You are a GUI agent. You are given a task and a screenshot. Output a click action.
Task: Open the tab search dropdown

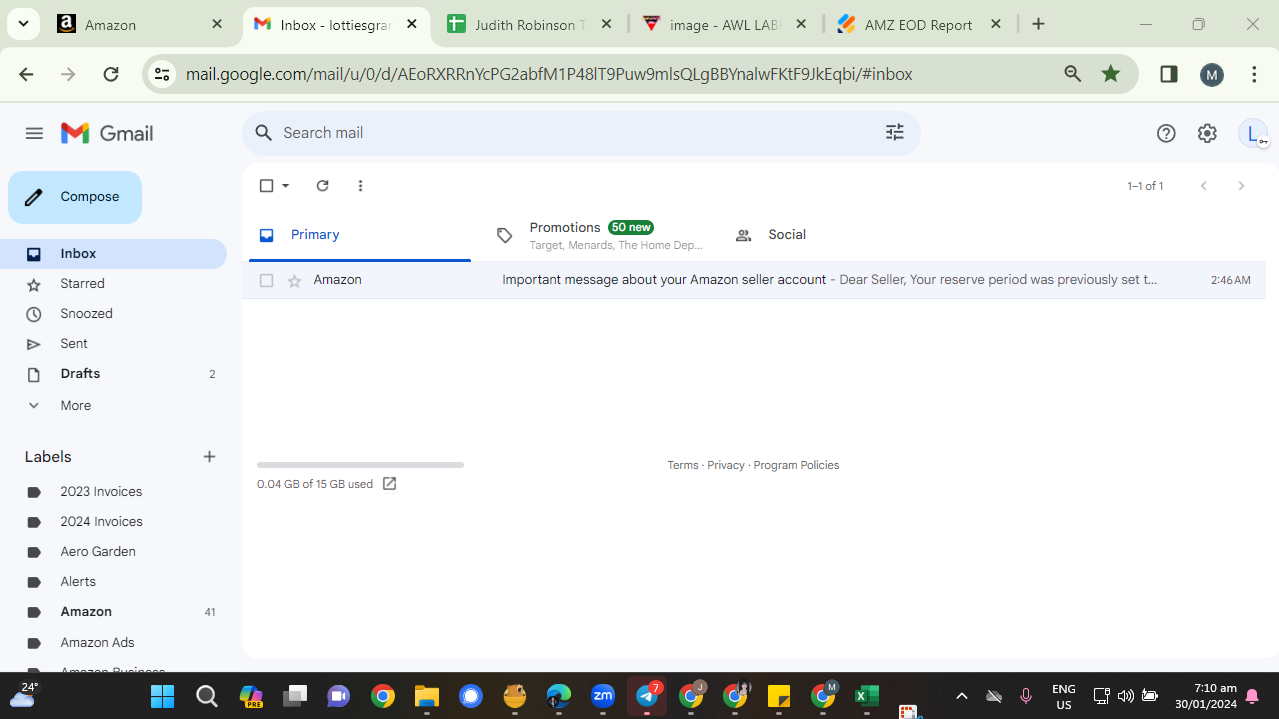pyautogui.click(x=22, y=24)
